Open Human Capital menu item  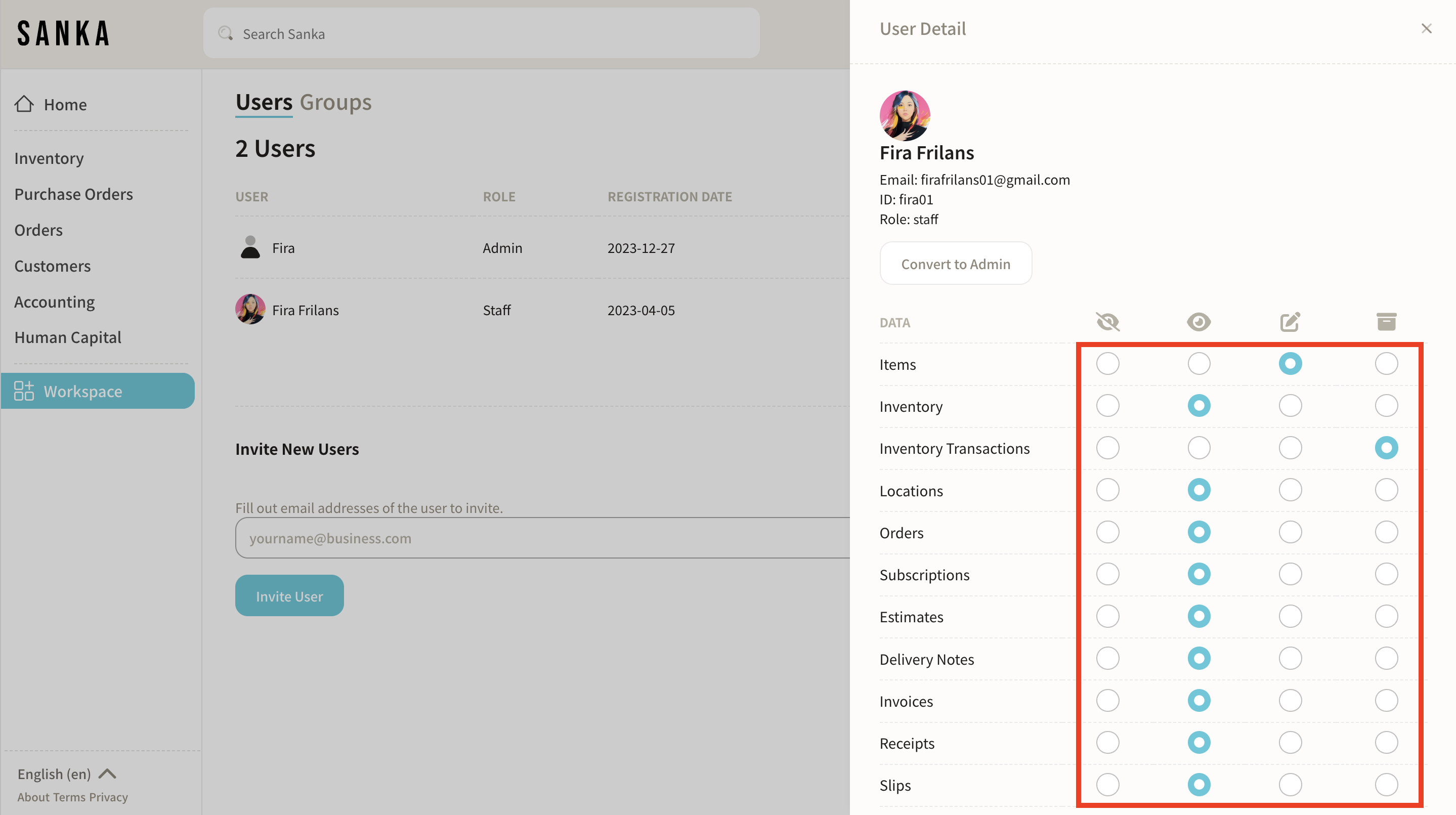(68, 337)
